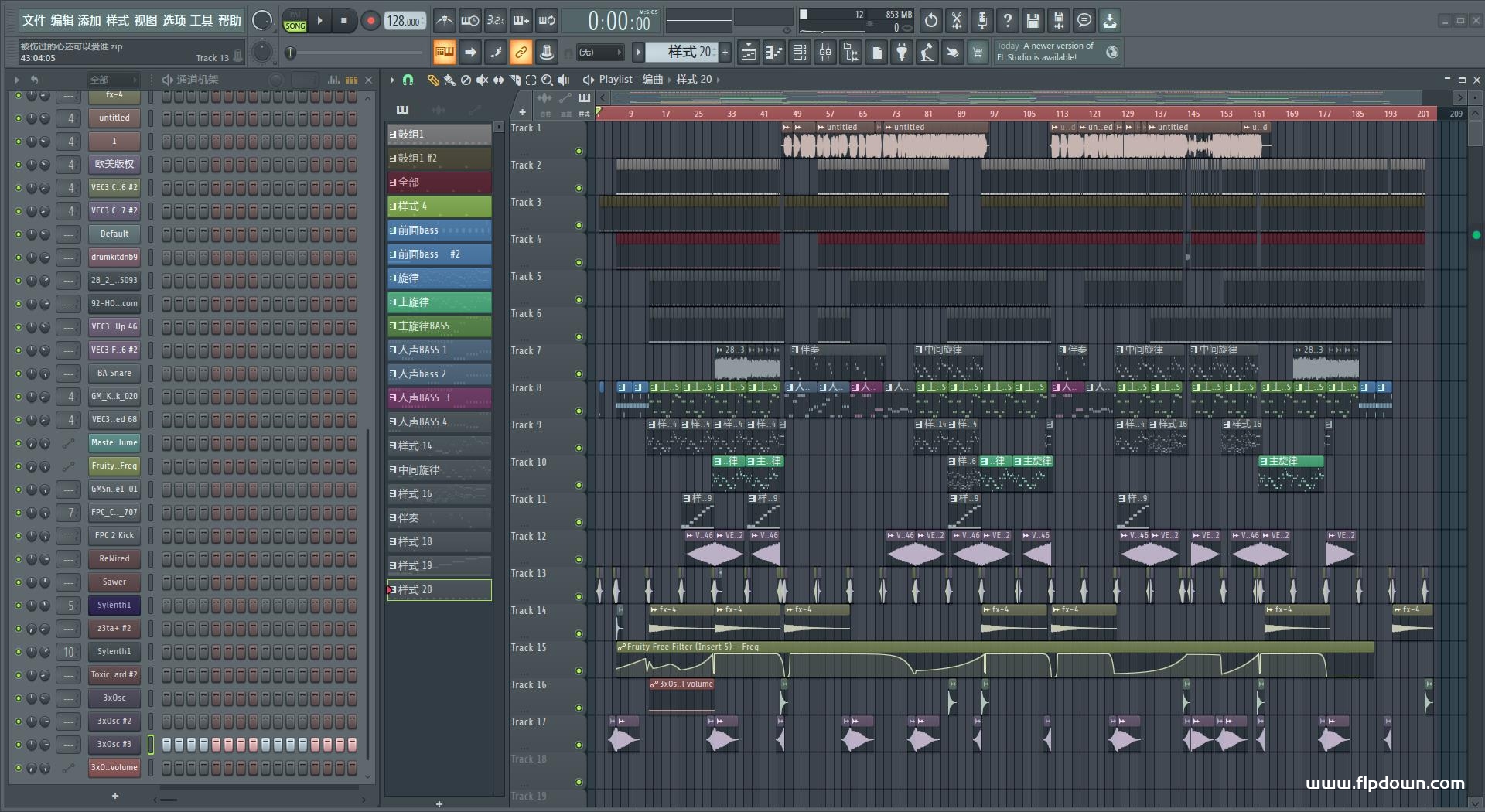This screenshot has height=812, width=1485.
Task: Mute Track 1 with its green light
Action: point(579,151)
